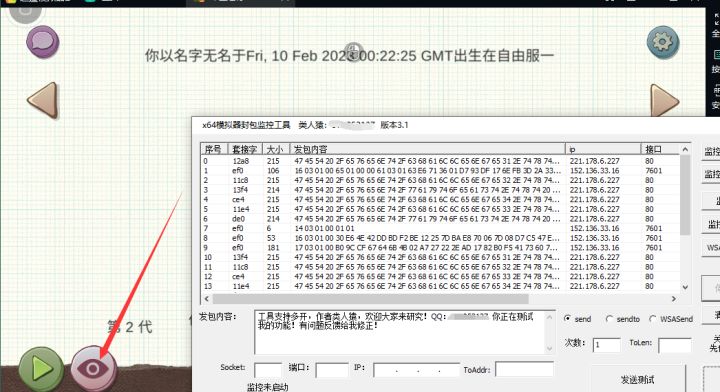Click the x64模拟器封包监控工具 window title

[246, 125]
